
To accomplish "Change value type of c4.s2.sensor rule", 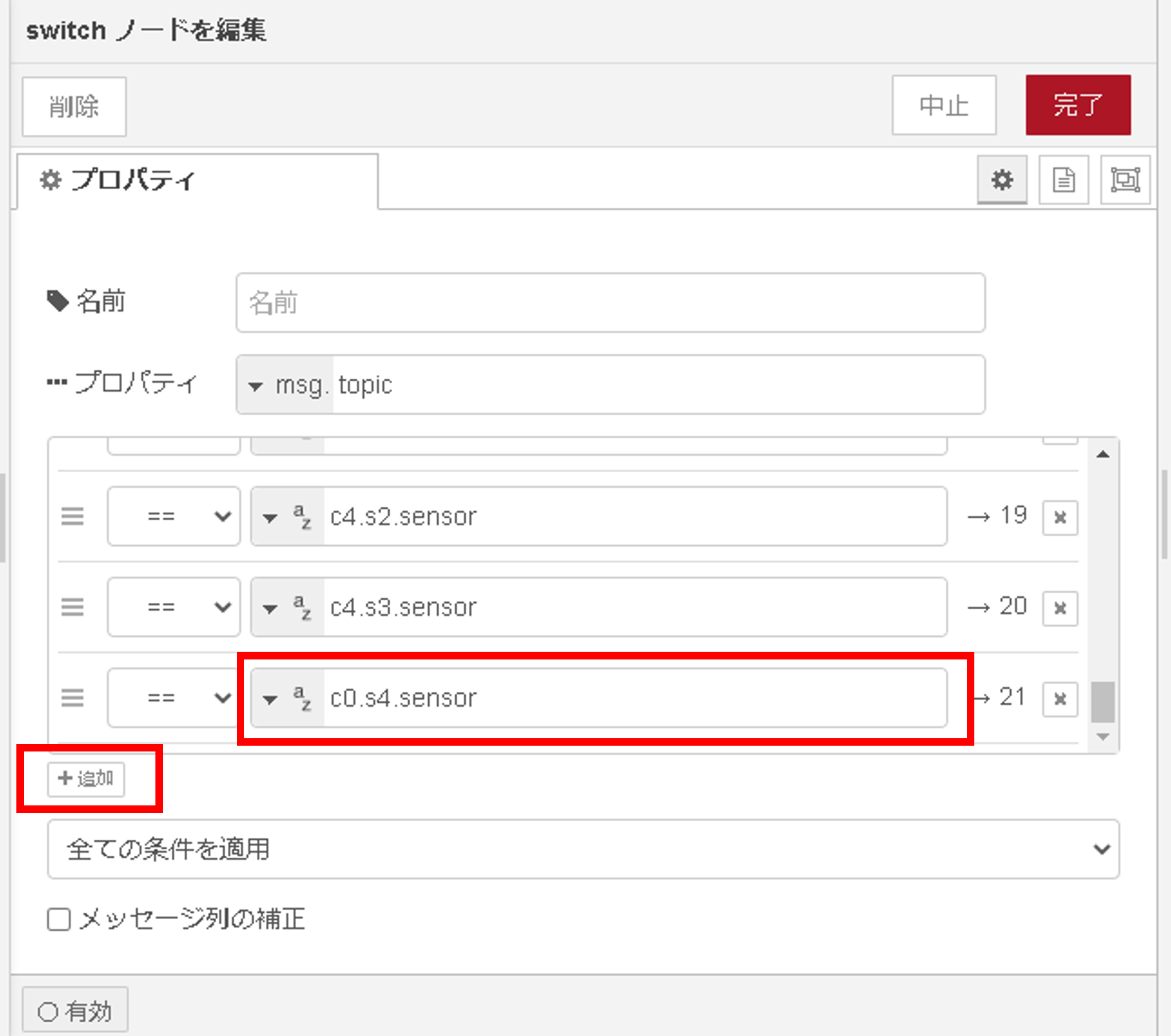I will pyautogui.click(x=288, y=516).
